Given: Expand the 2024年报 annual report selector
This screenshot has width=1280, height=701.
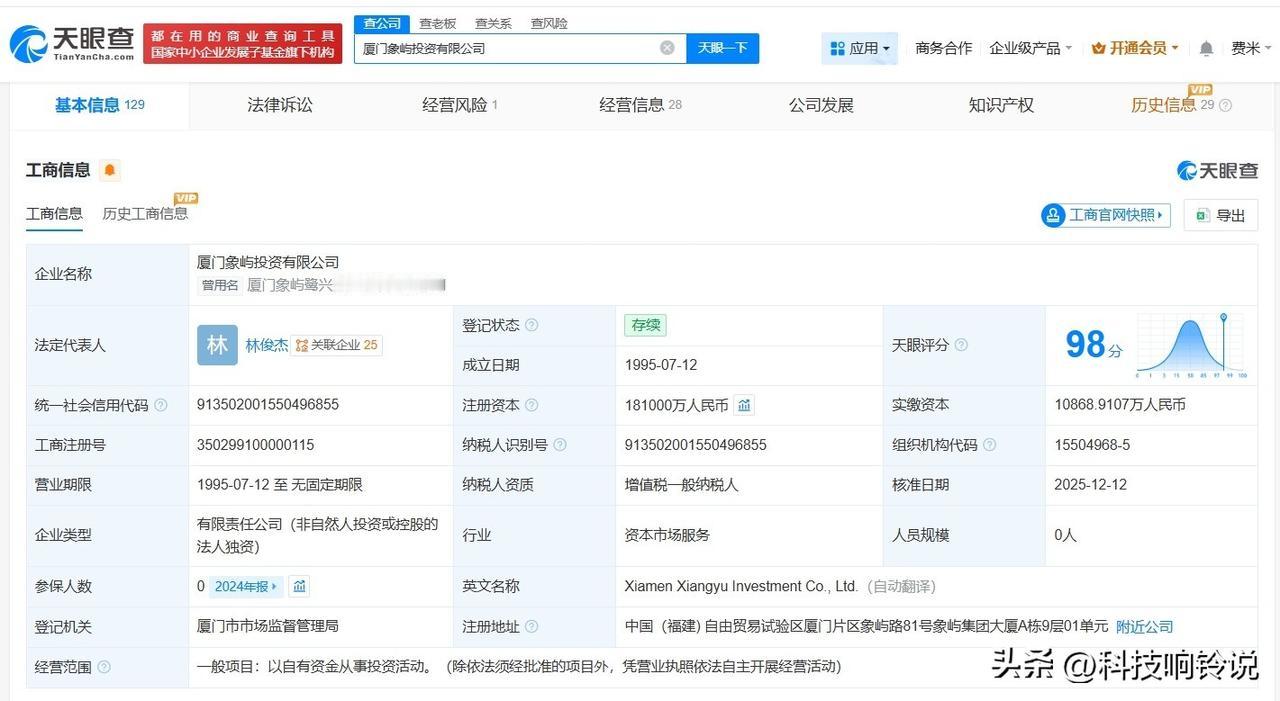Looking at the screenshot, I should pyautogui.click(x=247, y=586).
